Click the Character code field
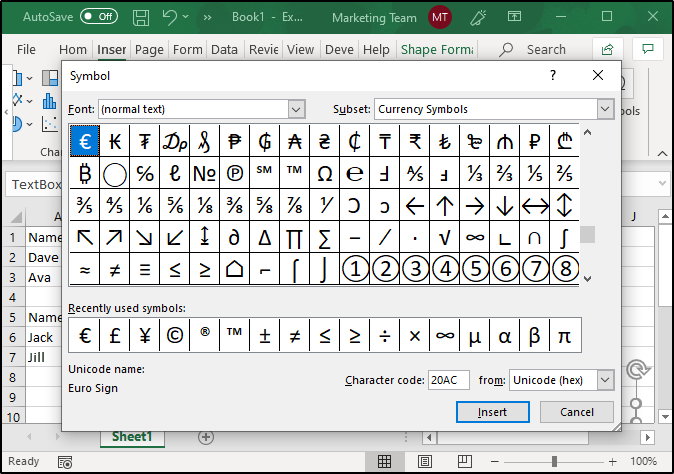674x474 pixels. 448,380
